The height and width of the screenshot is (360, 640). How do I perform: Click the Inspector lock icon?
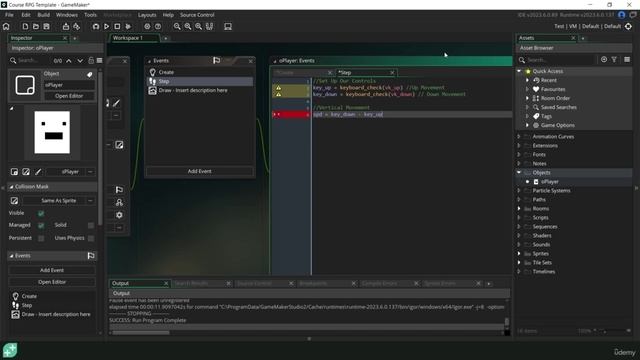pyautogui.click(x=91, y=60)
